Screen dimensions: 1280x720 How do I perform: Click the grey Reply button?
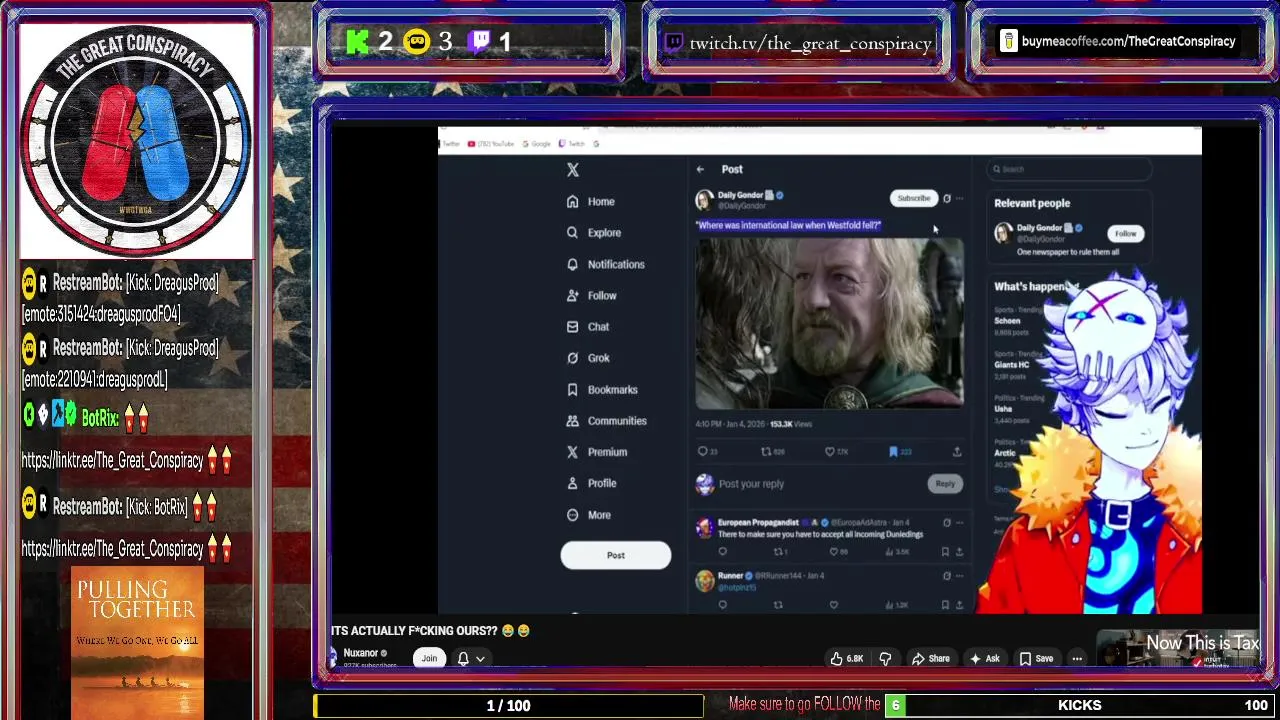pyautogui.click(x=945, y=484)
